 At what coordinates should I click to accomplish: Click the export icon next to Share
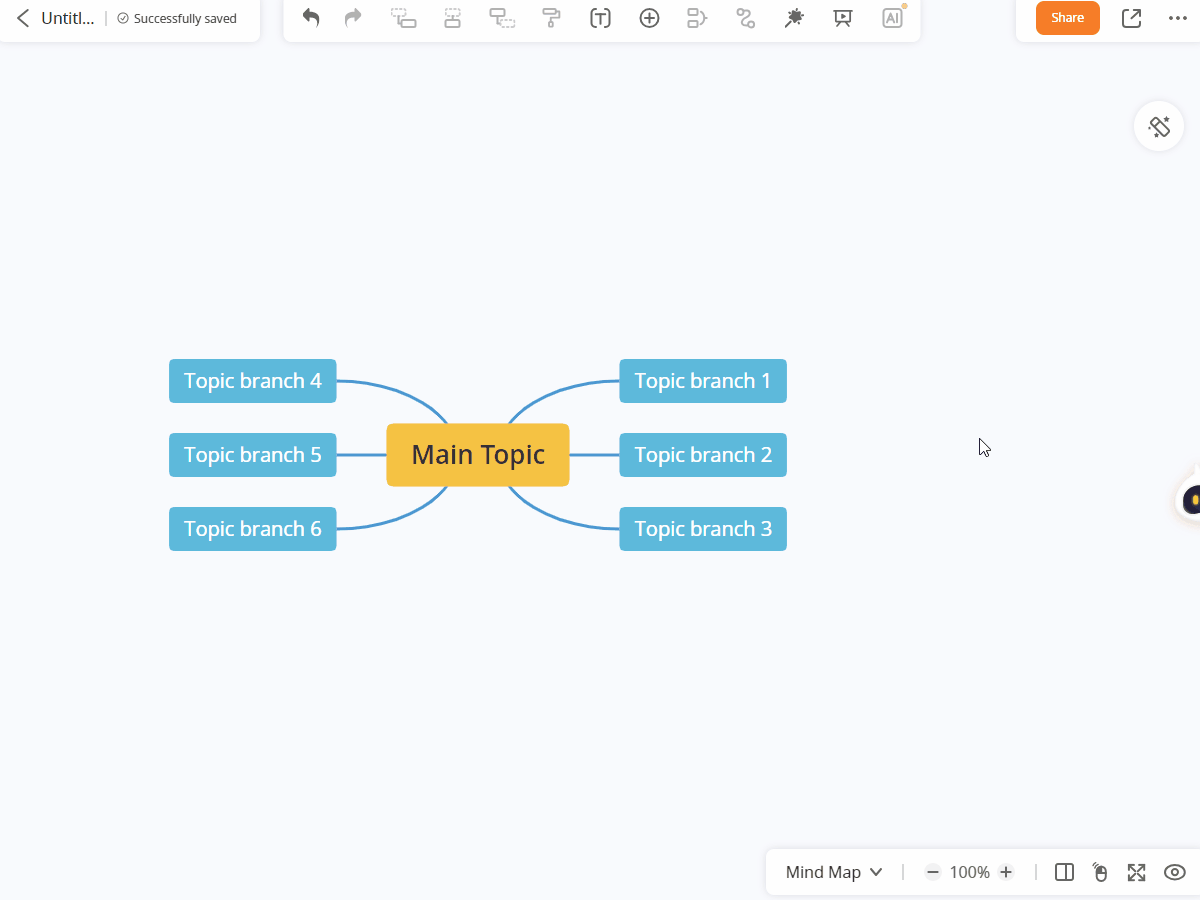pos(1131,18)
